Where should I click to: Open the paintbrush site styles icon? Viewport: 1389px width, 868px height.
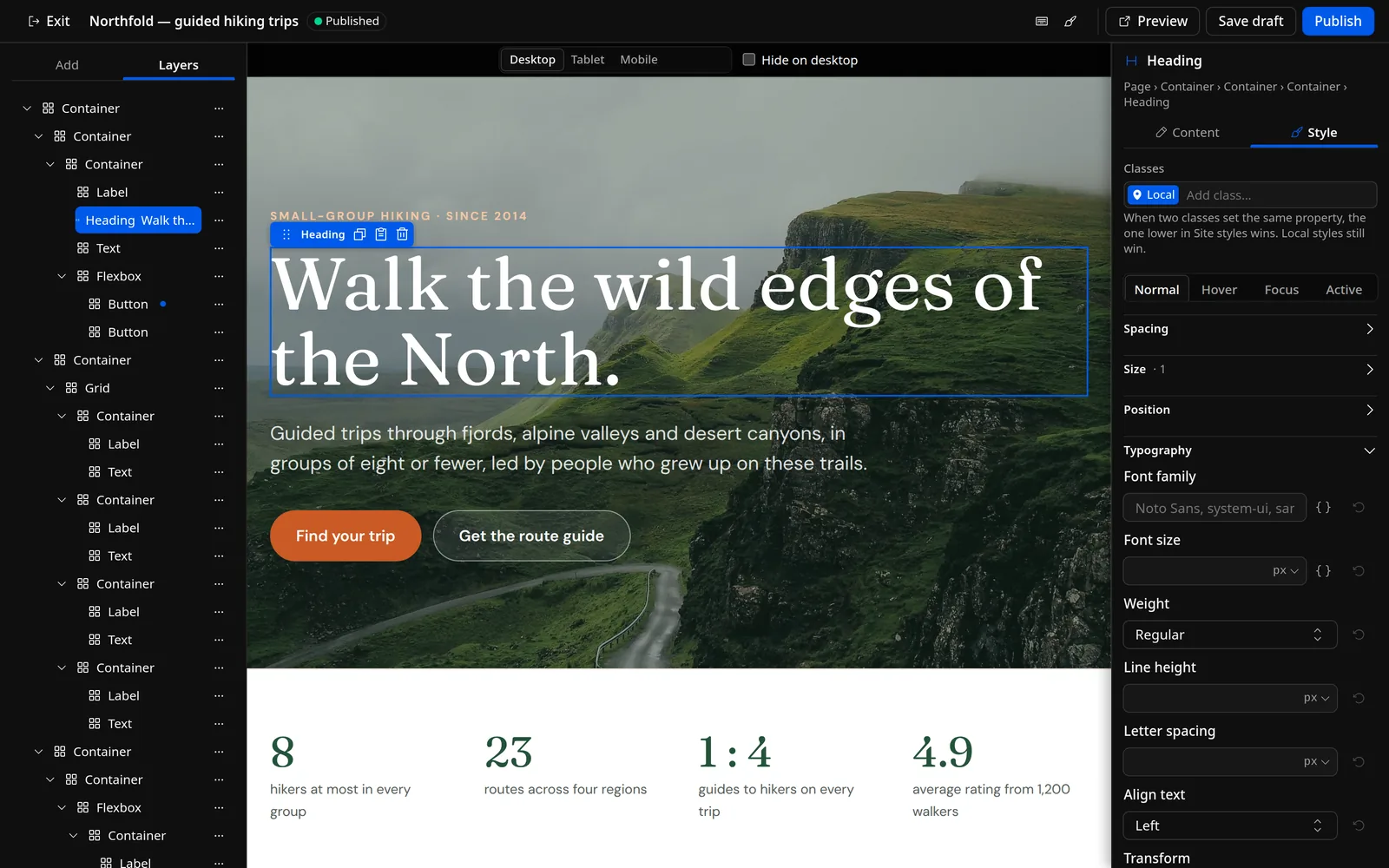point(1070,21)
